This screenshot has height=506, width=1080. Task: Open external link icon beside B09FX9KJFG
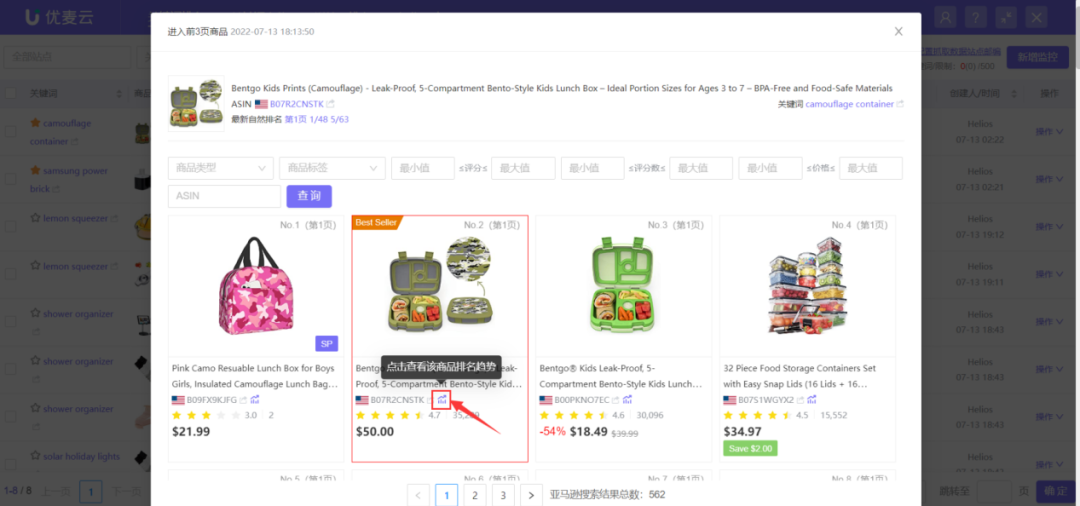[243, 400]
